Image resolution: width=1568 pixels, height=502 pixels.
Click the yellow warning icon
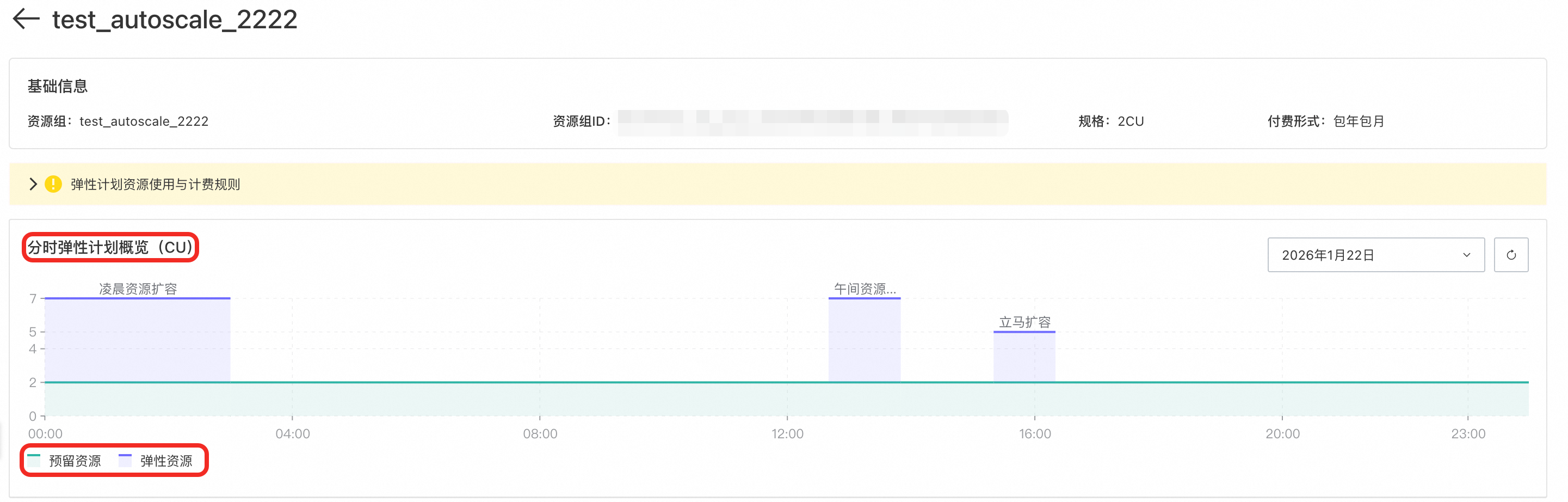(53, 184)
